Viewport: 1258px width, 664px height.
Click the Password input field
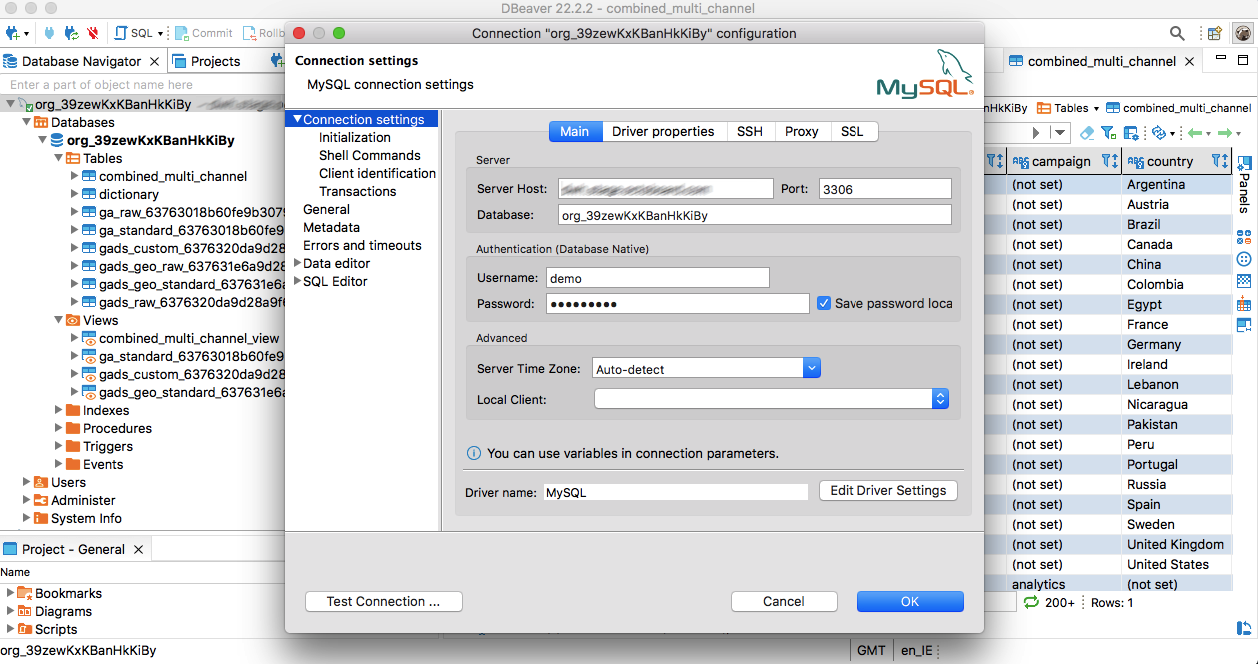point(676,303)
